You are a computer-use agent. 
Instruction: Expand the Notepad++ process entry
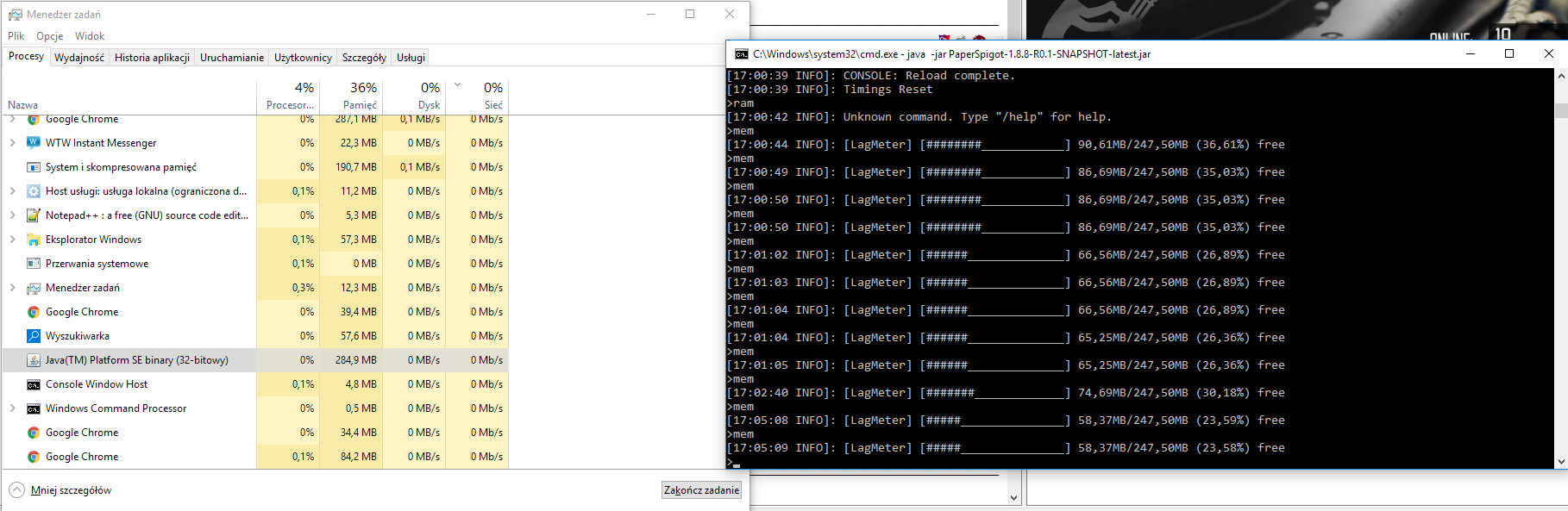[x=12, y=215]
